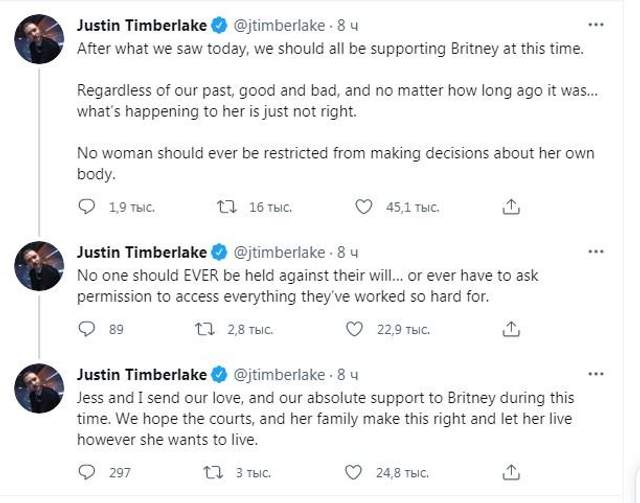This screenshot has width=640, height=503.
Task: Open Justin Timberlake profile name on first tweet
Action: coord(141,24)
